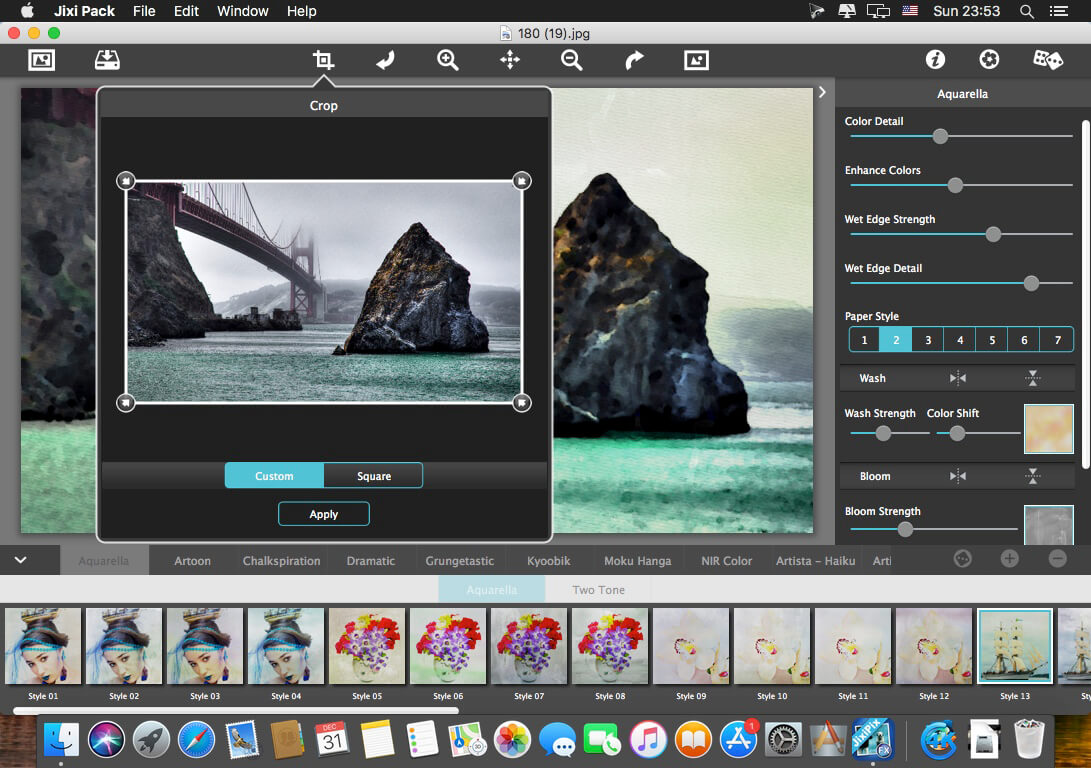Screen dimensions: 1091x768
Task: Choose paper style 3
Action: coord(928,340)
